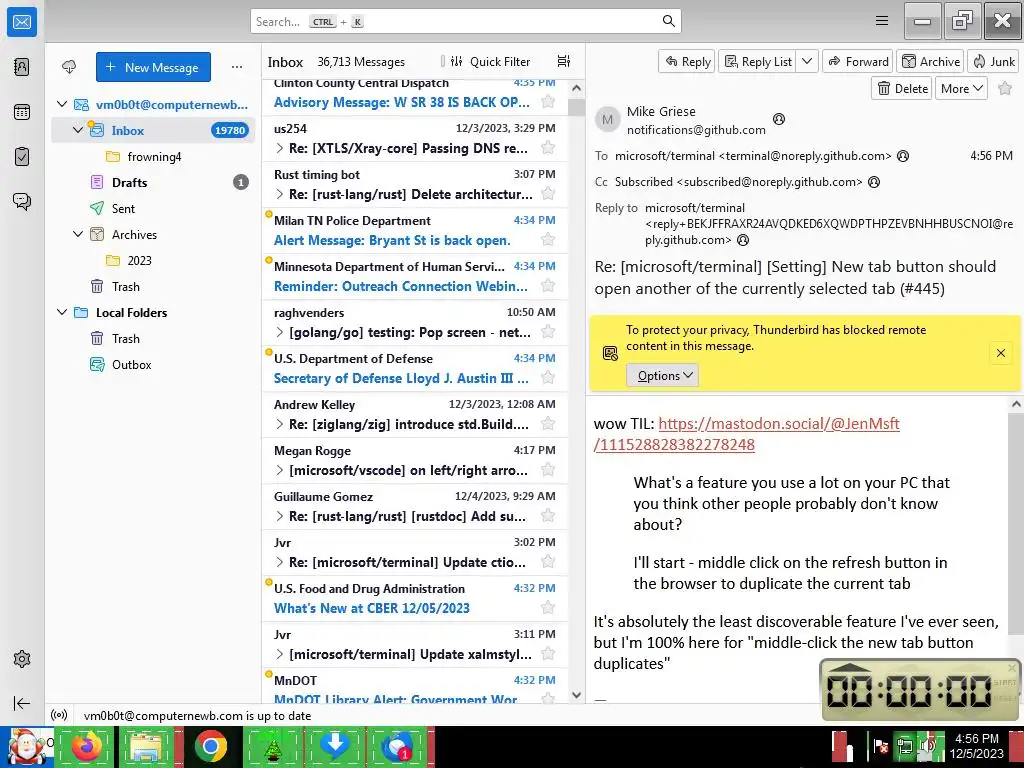Open the 2023 archive folder
Screen dimensions: 1024x768
pyautogui.click(x=139, y=260)
